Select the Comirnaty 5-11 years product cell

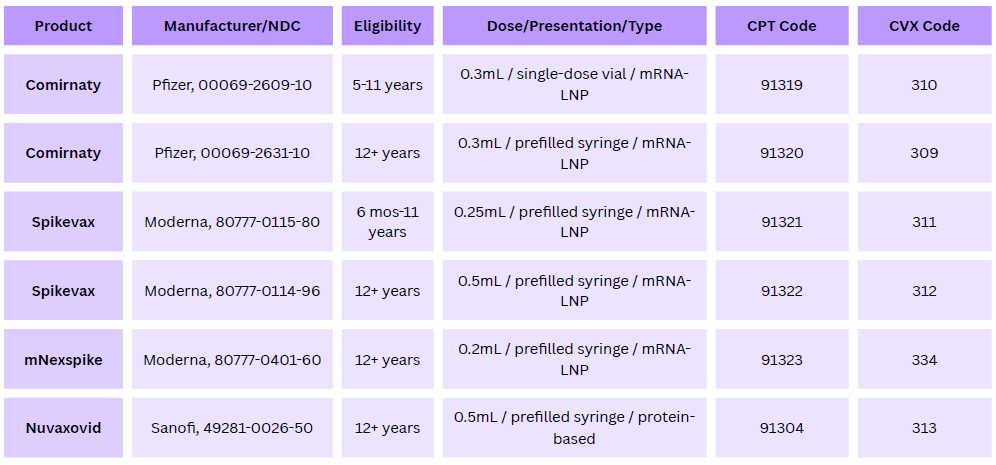[x=64, y=84]
